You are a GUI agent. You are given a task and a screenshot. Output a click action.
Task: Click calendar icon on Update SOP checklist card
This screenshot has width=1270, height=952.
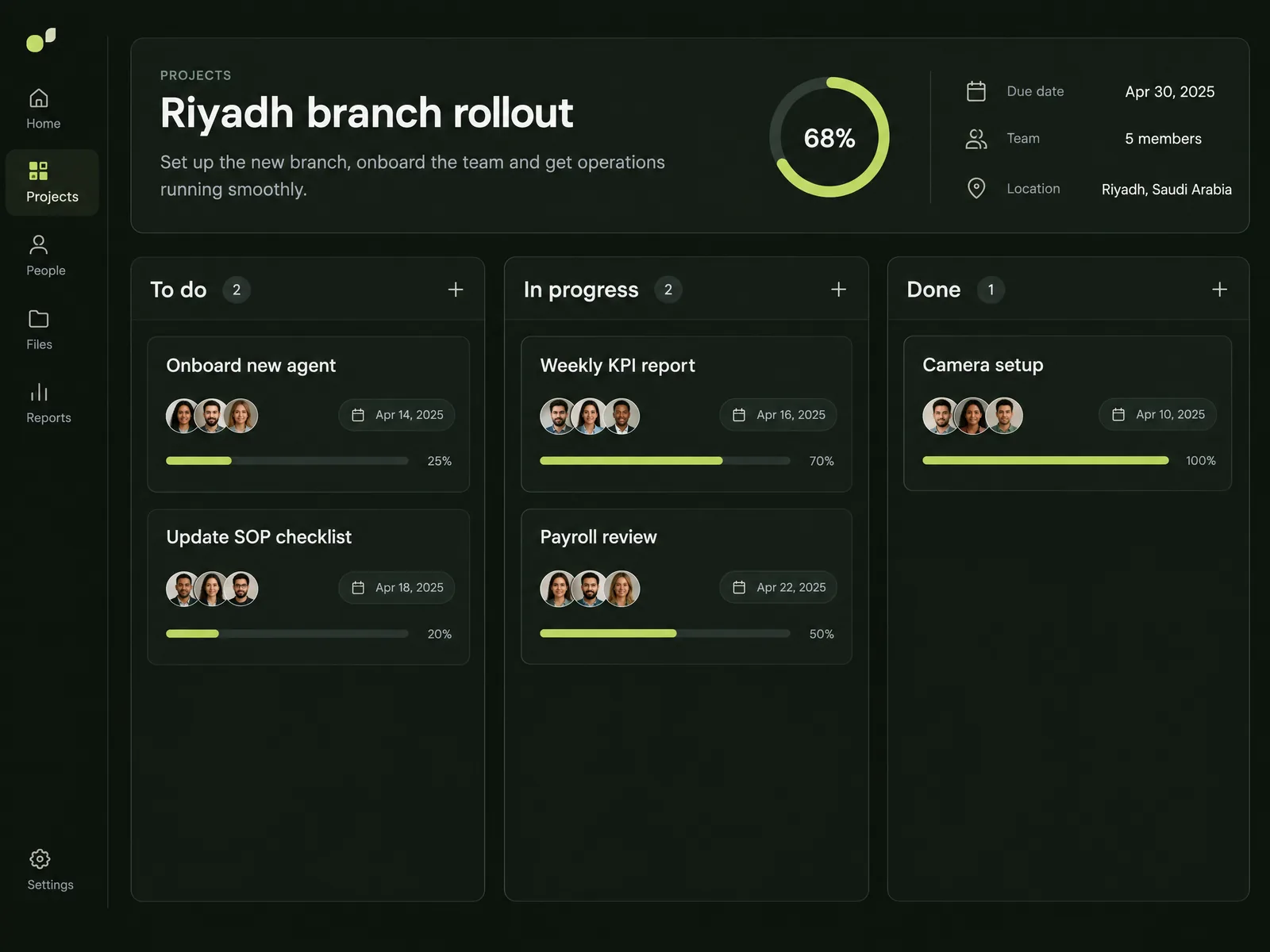(x=358, y=588)
